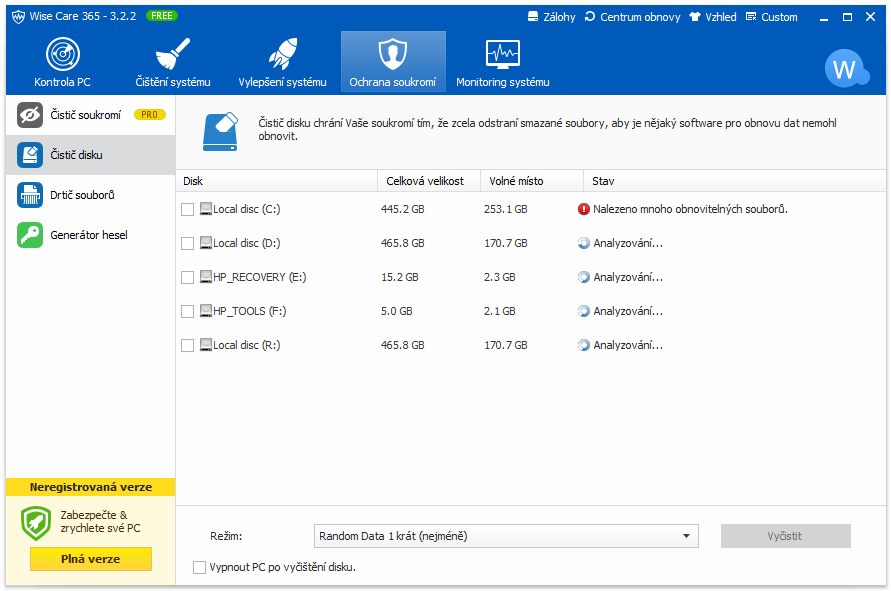Click the Zálohy backup icon
This screenshot has height=591, width=891.
532,16
